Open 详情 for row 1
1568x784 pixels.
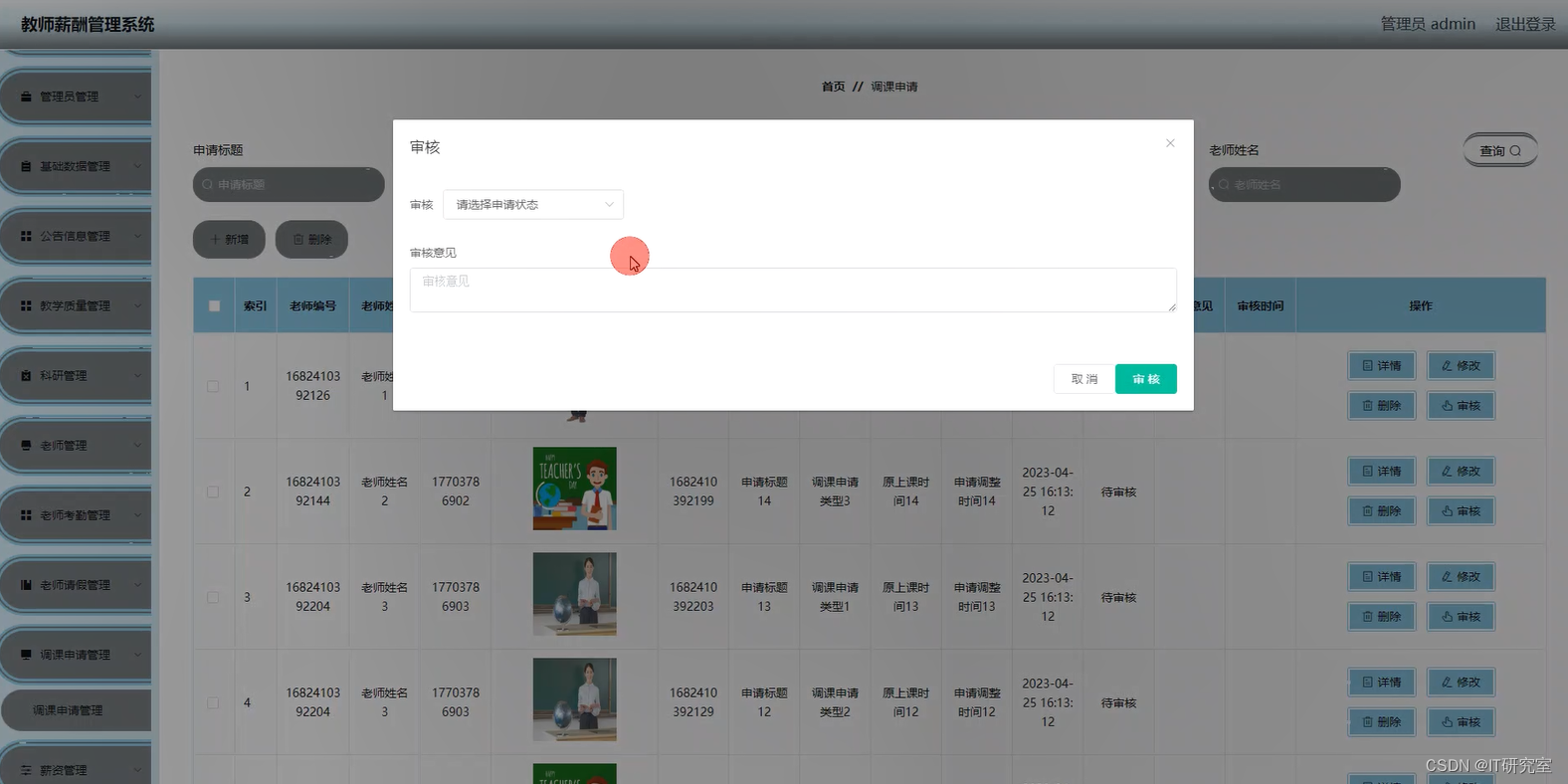[1382, 365]
